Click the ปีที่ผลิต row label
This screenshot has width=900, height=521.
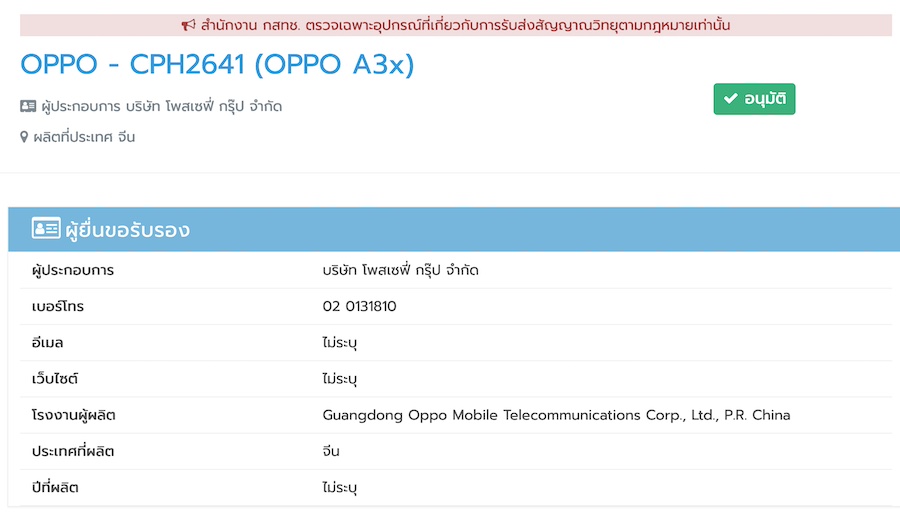55,487
